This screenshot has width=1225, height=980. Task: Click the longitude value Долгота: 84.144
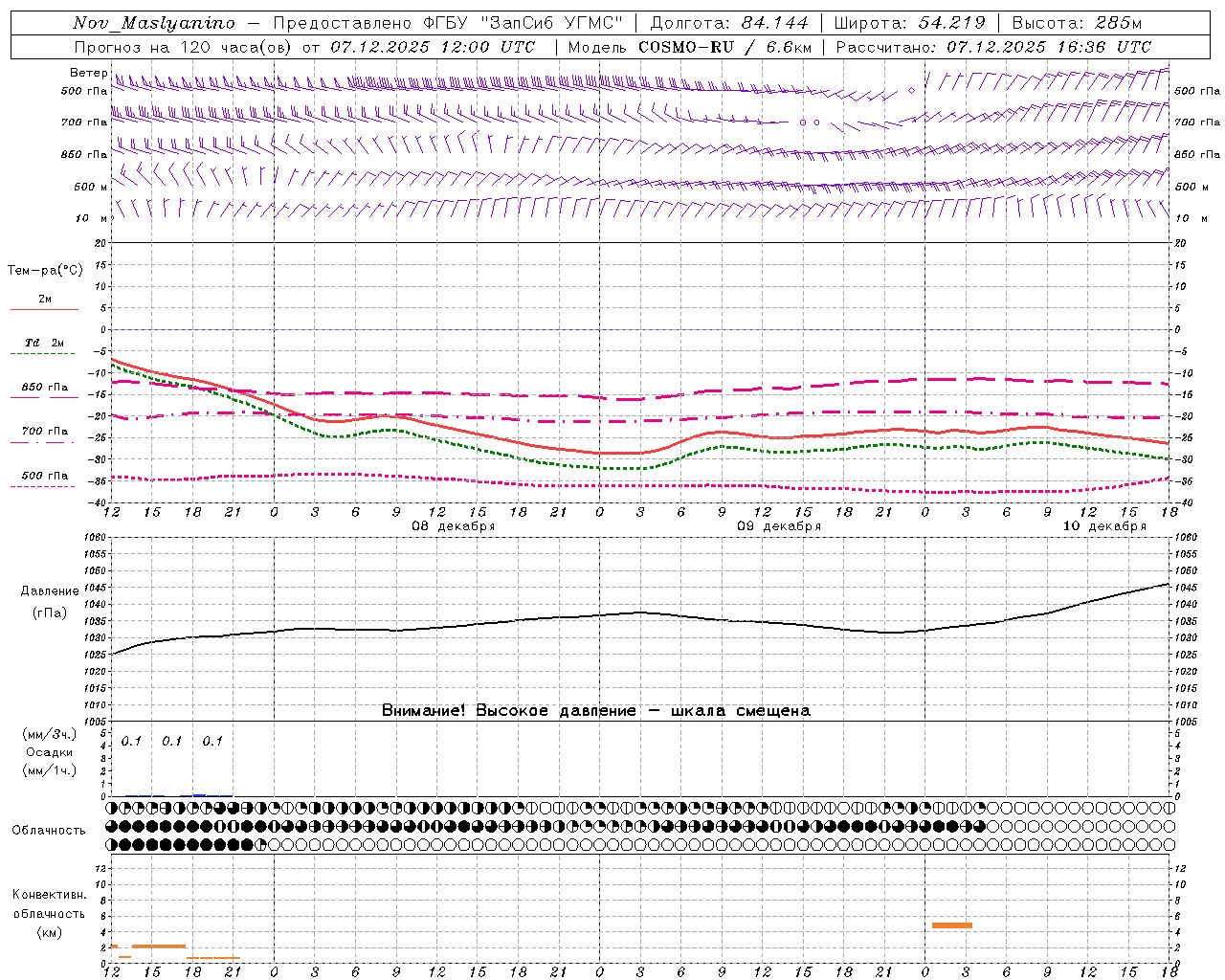pos(729,23)
